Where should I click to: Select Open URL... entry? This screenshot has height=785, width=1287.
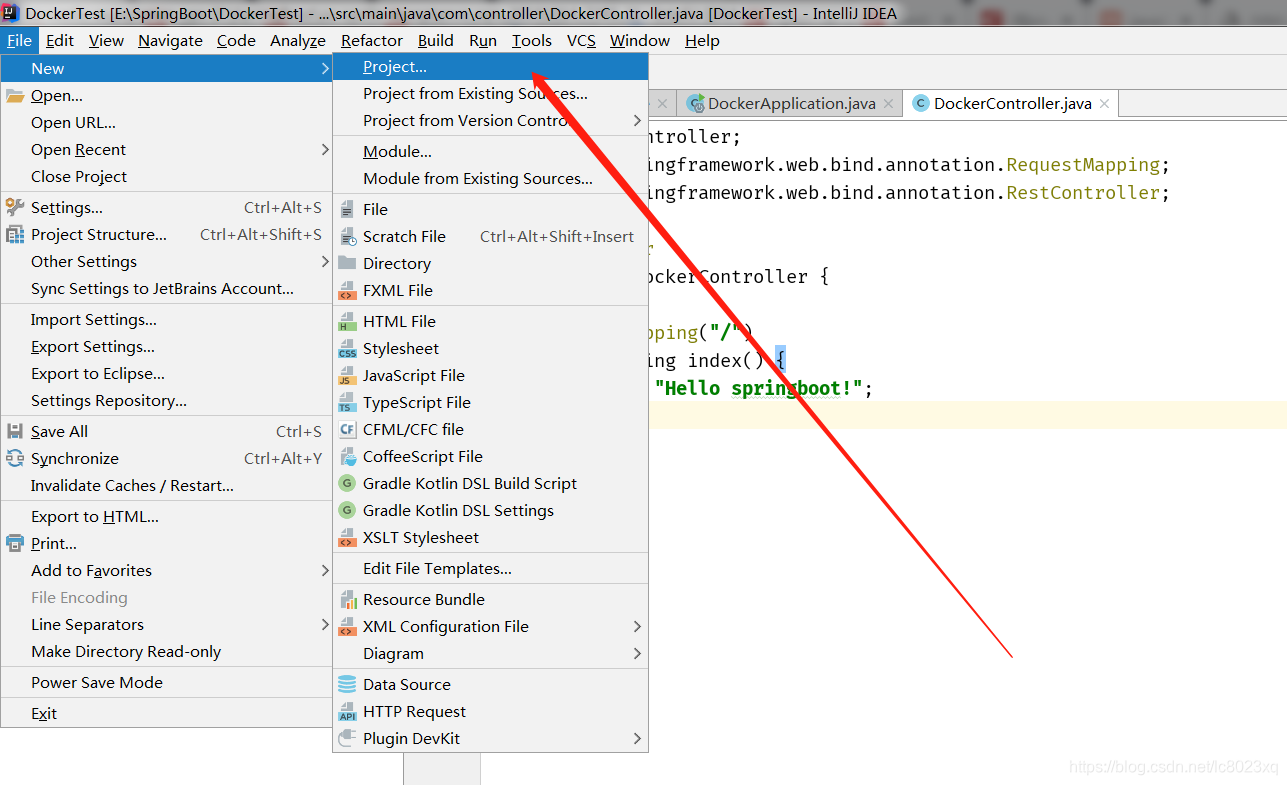point(166,122)
